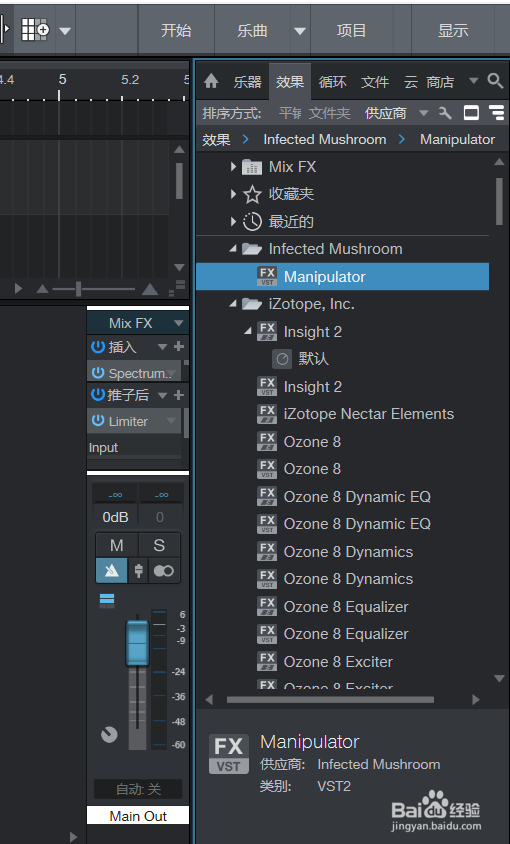
Task: Click the pan knob on main channel
Action: click(x=109, y=734)
